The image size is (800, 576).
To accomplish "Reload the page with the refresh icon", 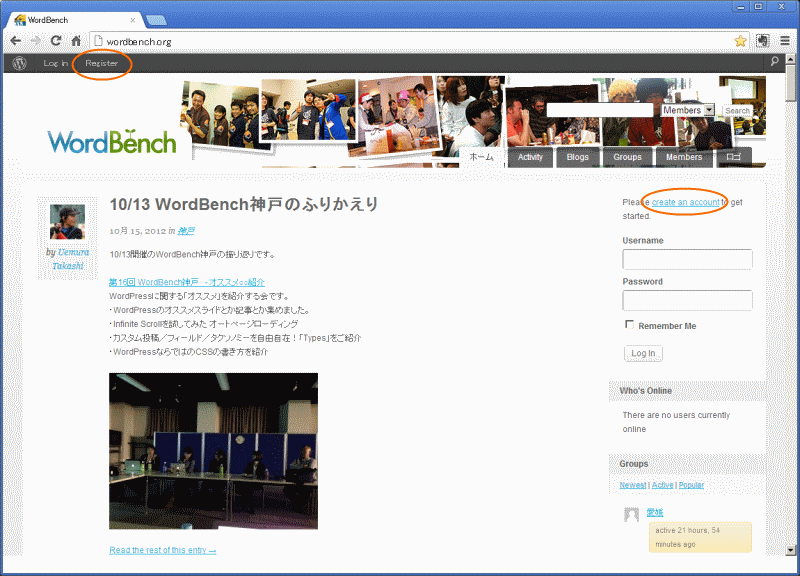I will 56,41.
